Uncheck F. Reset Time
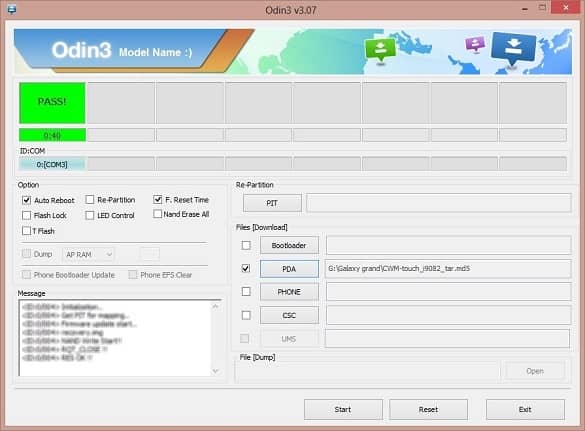This screenshot has width=585, height=431. click(x=157, y=199)
